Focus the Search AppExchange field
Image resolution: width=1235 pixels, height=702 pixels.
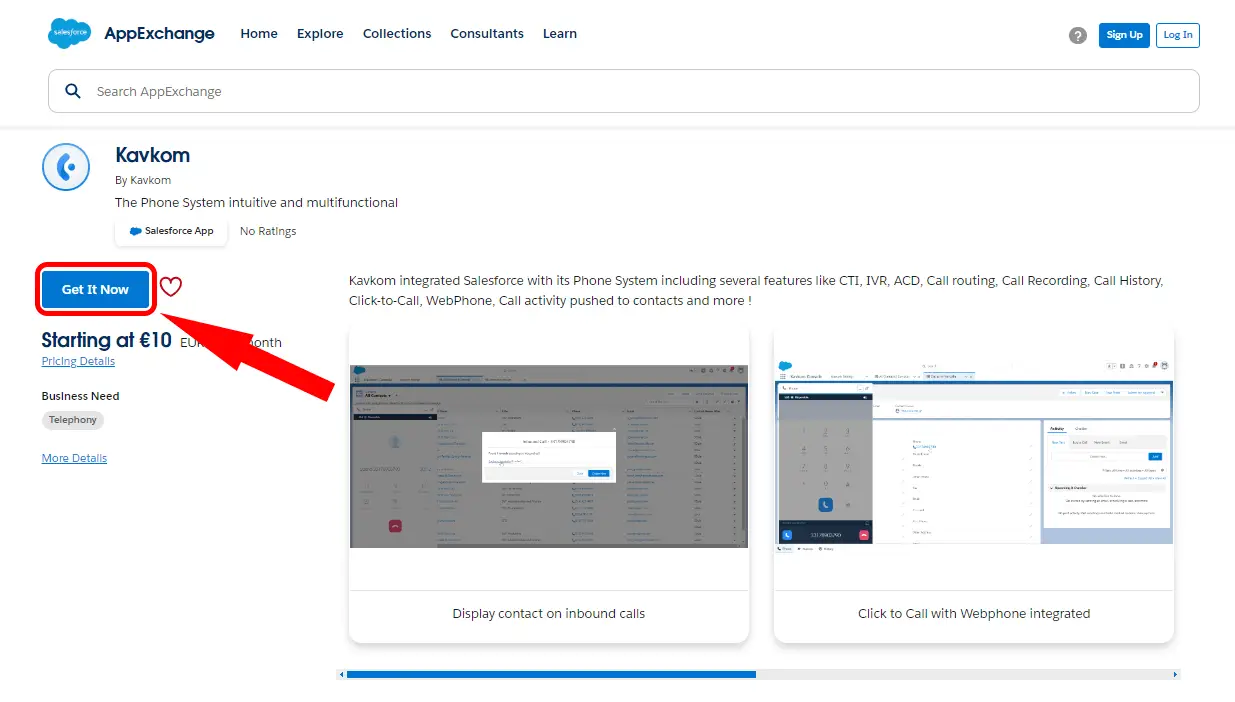point(640,91)
